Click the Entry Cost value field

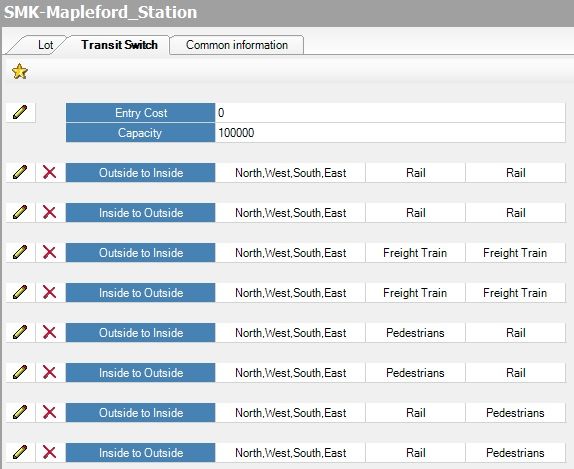(x=390, y=113)
